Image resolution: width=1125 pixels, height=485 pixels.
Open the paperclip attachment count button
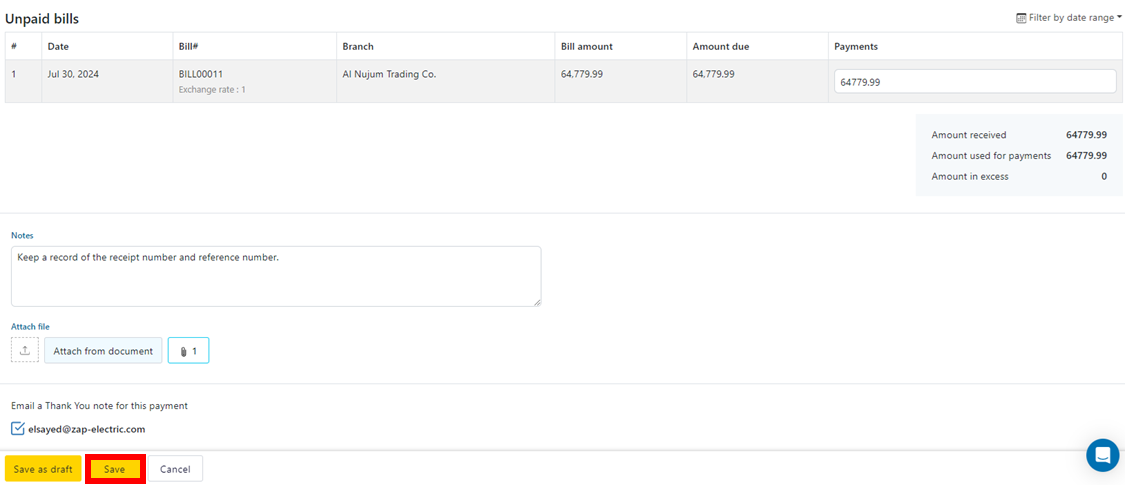(x=188, y=351)
